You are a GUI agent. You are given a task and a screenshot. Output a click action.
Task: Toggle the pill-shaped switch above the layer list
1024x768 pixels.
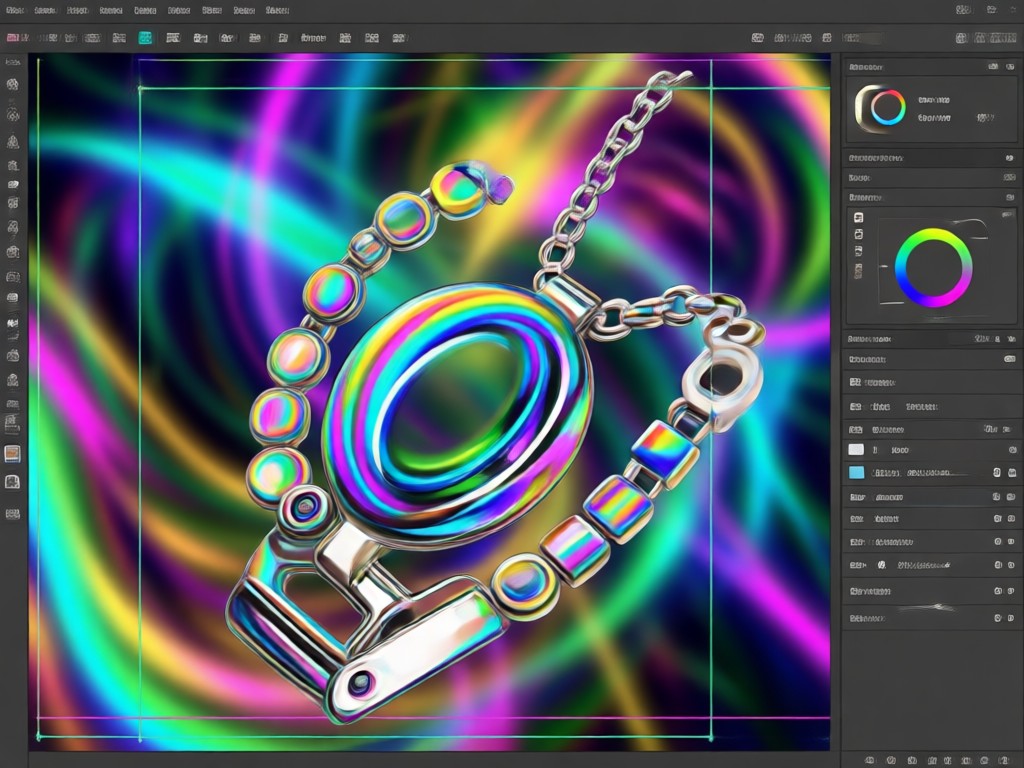(1010, 359)
